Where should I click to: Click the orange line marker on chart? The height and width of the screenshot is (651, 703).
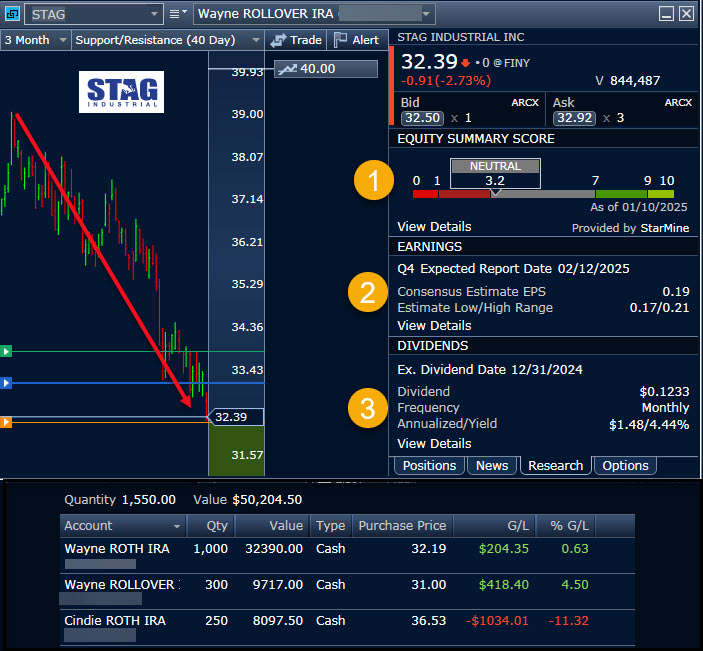pos(7,422)
